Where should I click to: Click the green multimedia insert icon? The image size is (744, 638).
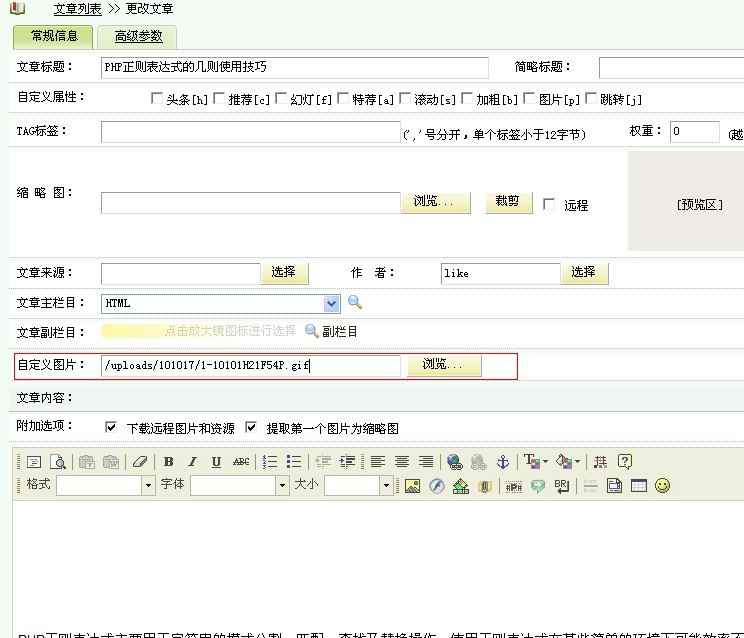[x=461, y=486]
